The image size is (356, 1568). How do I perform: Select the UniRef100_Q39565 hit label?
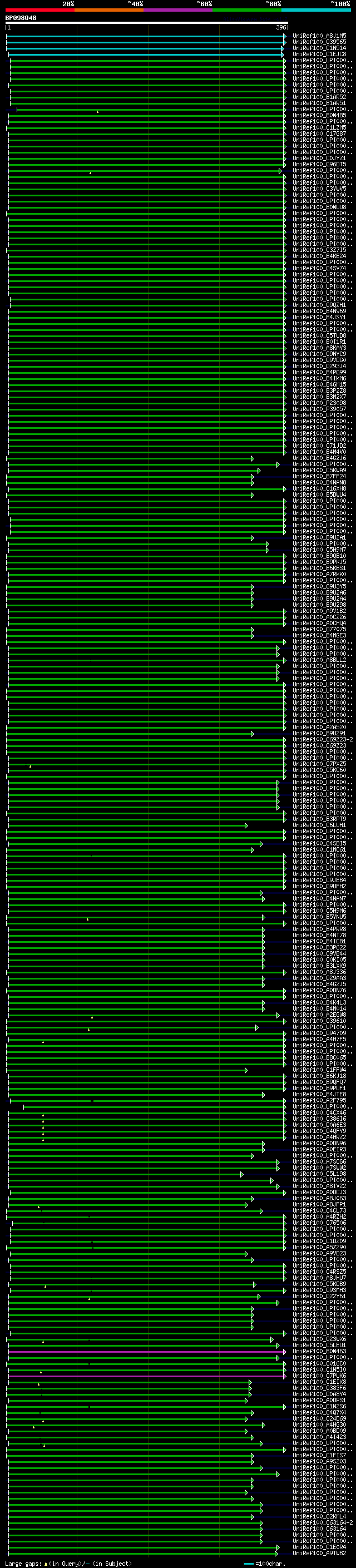click(x=319, y=42)
